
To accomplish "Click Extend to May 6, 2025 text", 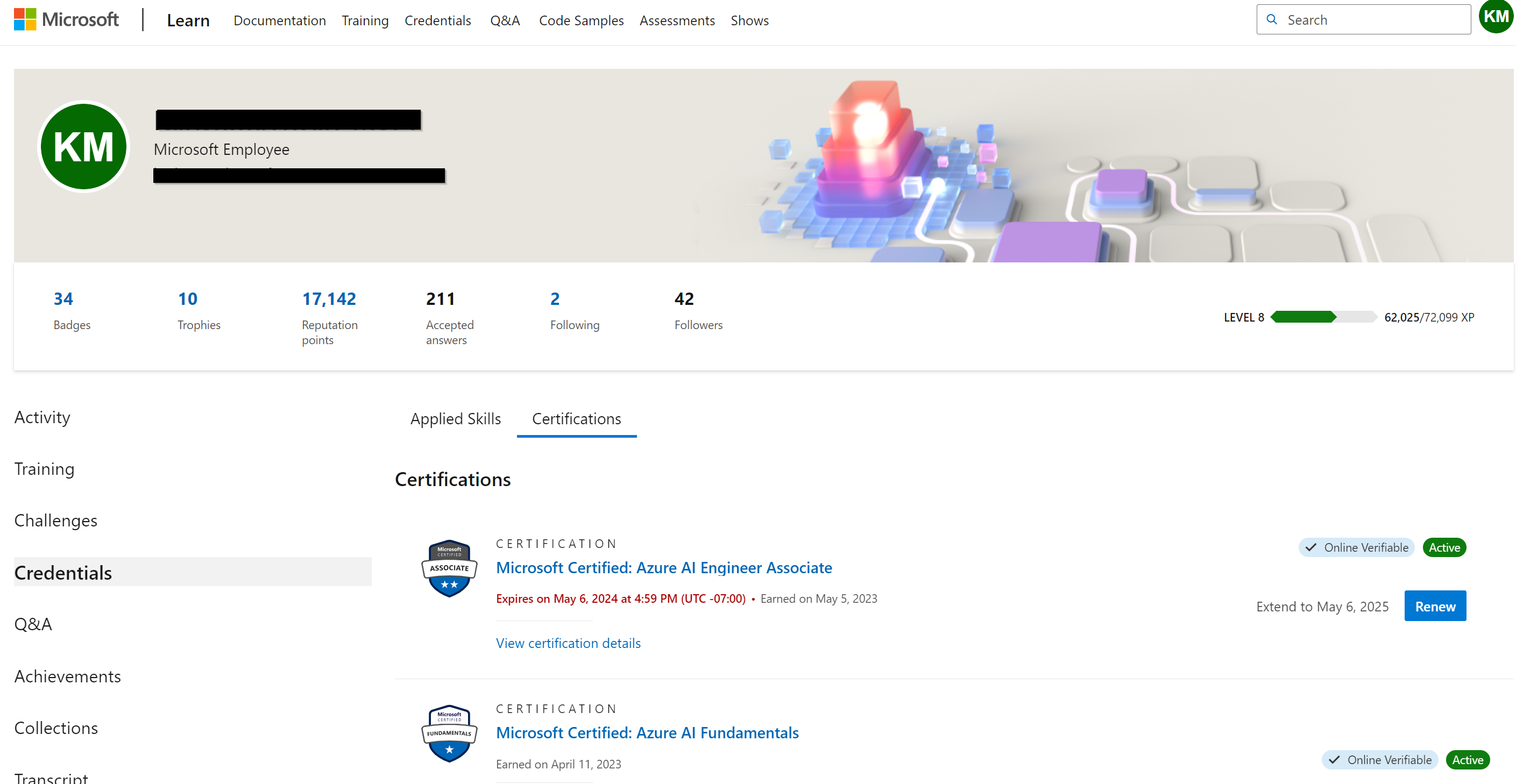I will coord(1322,607).
